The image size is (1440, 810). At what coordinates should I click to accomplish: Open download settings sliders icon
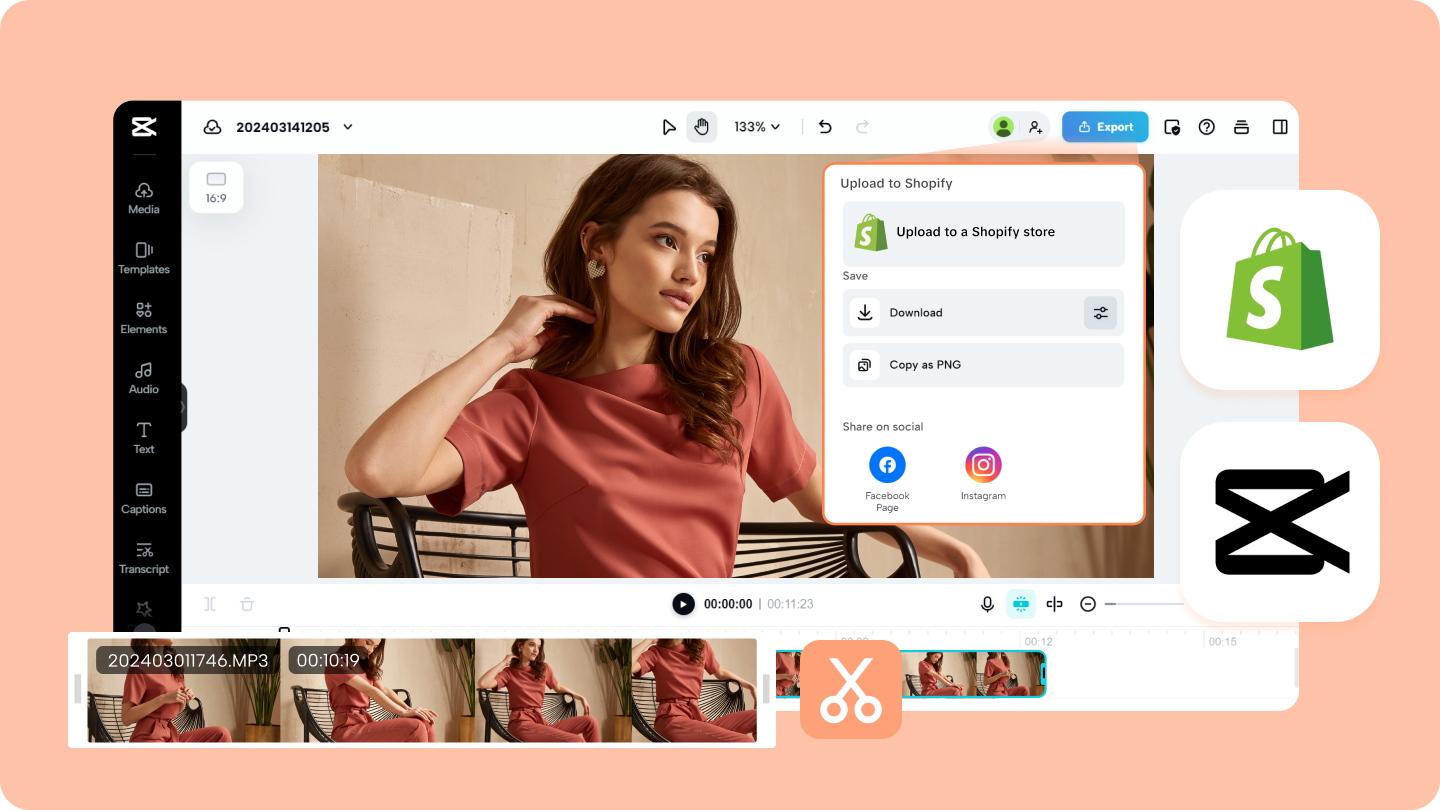1100,313
